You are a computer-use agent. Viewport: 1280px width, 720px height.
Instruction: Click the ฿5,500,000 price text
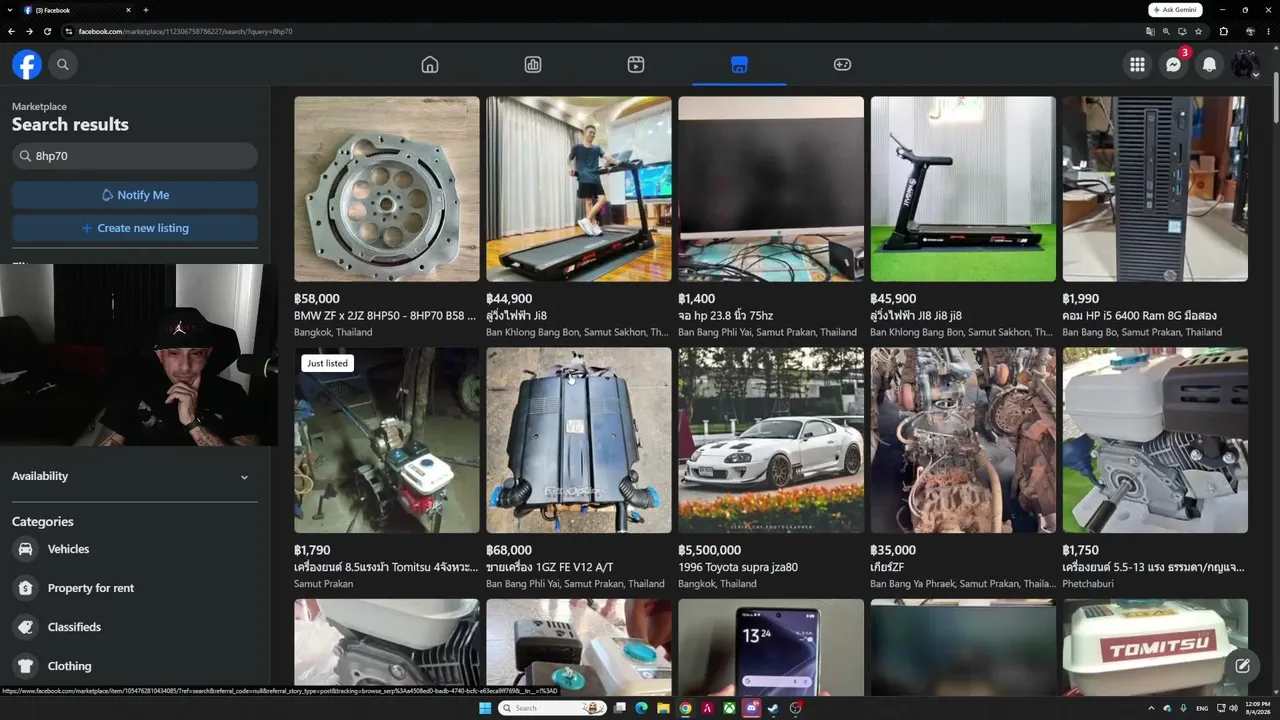(x=710, y=550)
